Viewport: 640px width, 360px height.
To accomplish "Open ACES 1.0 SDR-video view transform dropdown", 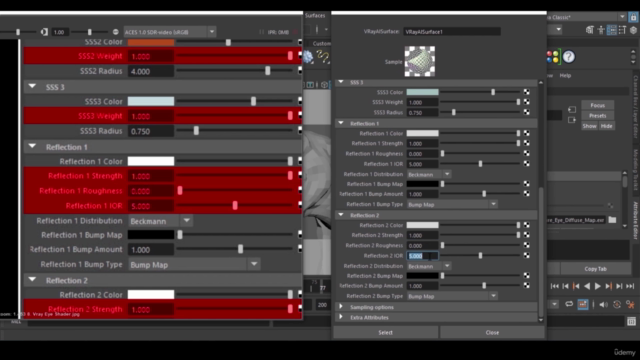I will click(x=170, y=32).
